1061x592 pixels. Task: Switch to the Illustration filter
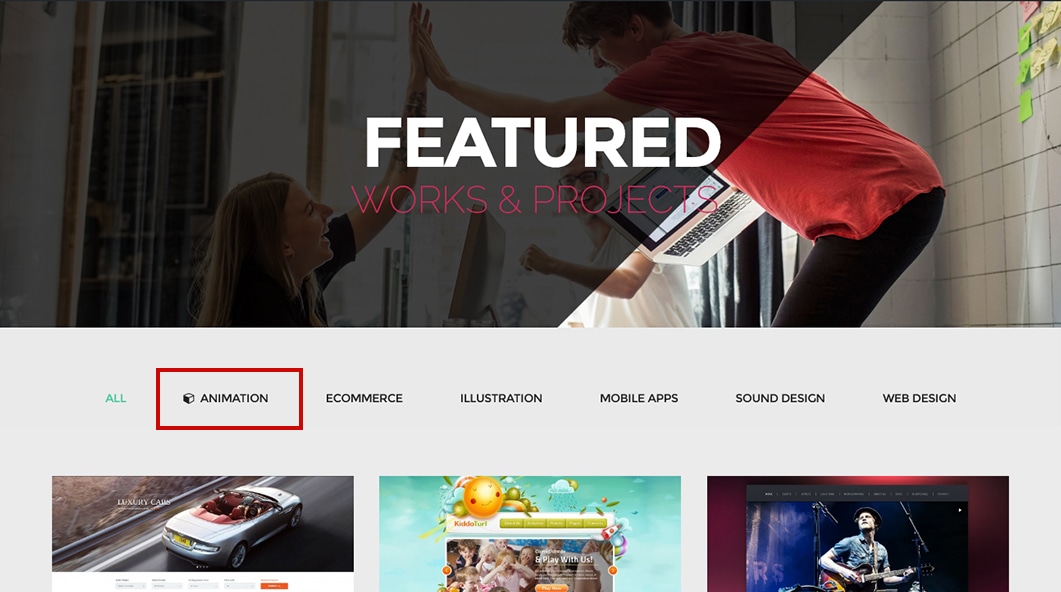[x=501, y=399]
